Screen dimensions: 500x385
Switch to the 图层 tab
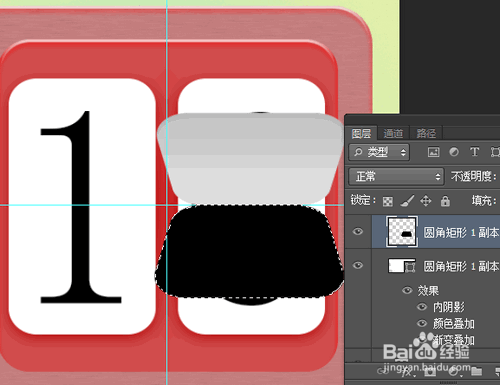[361, 134]
